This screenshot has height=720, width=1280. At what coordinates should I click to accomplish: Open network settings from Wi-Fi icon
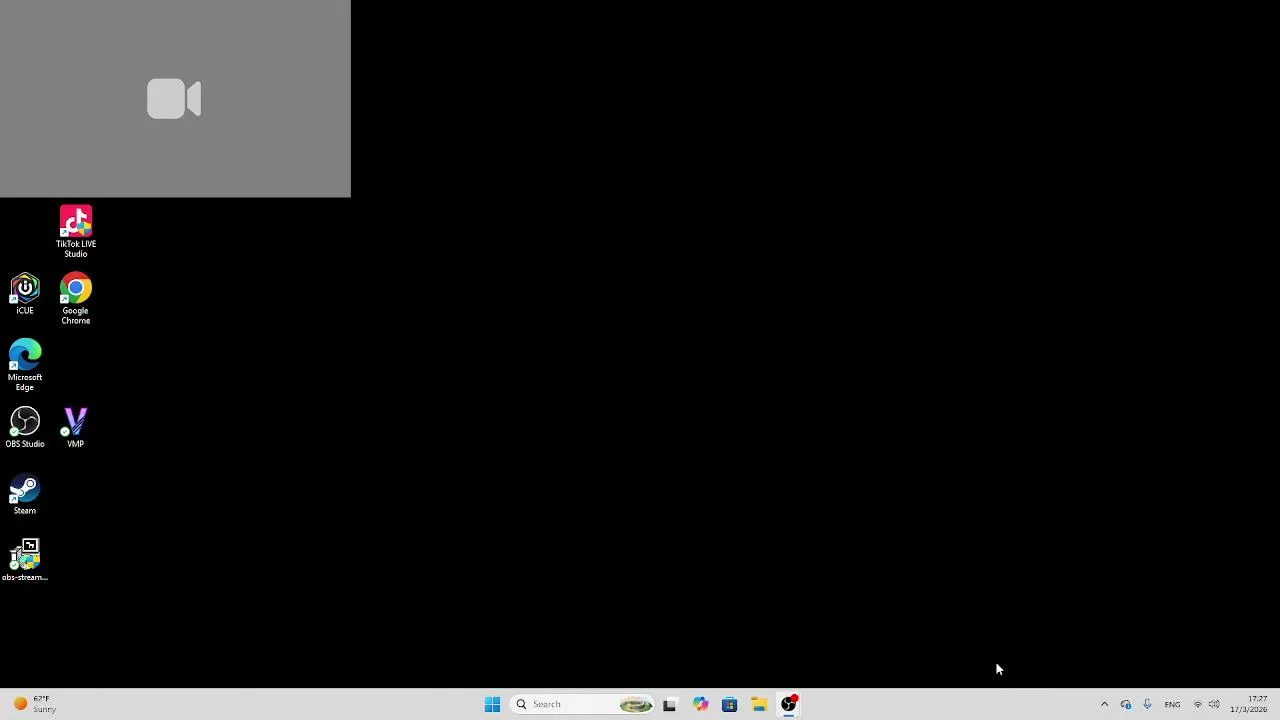[x=1198, y=704]
